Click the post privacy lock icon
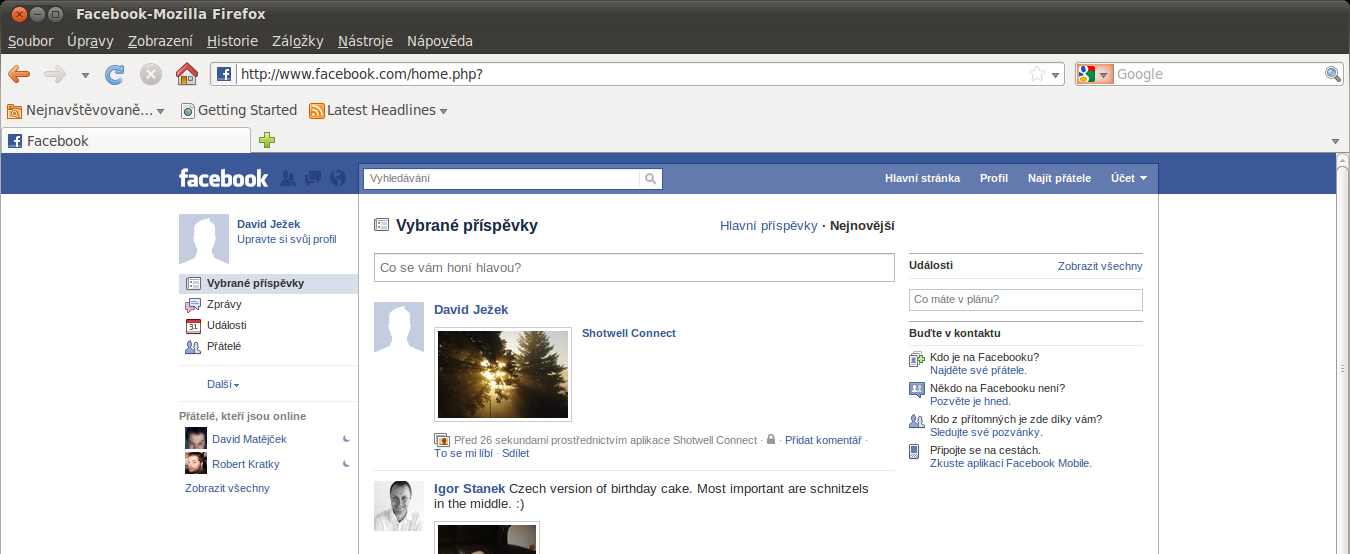This screenshot has width=1350, height=554. tap(771, 439)
